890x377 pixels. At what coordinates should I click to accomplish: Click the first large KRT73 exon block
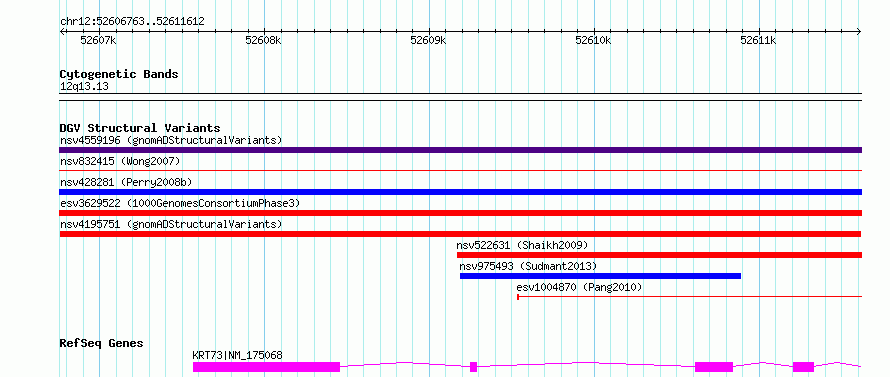pyautogui.click(x=266, y=367)
